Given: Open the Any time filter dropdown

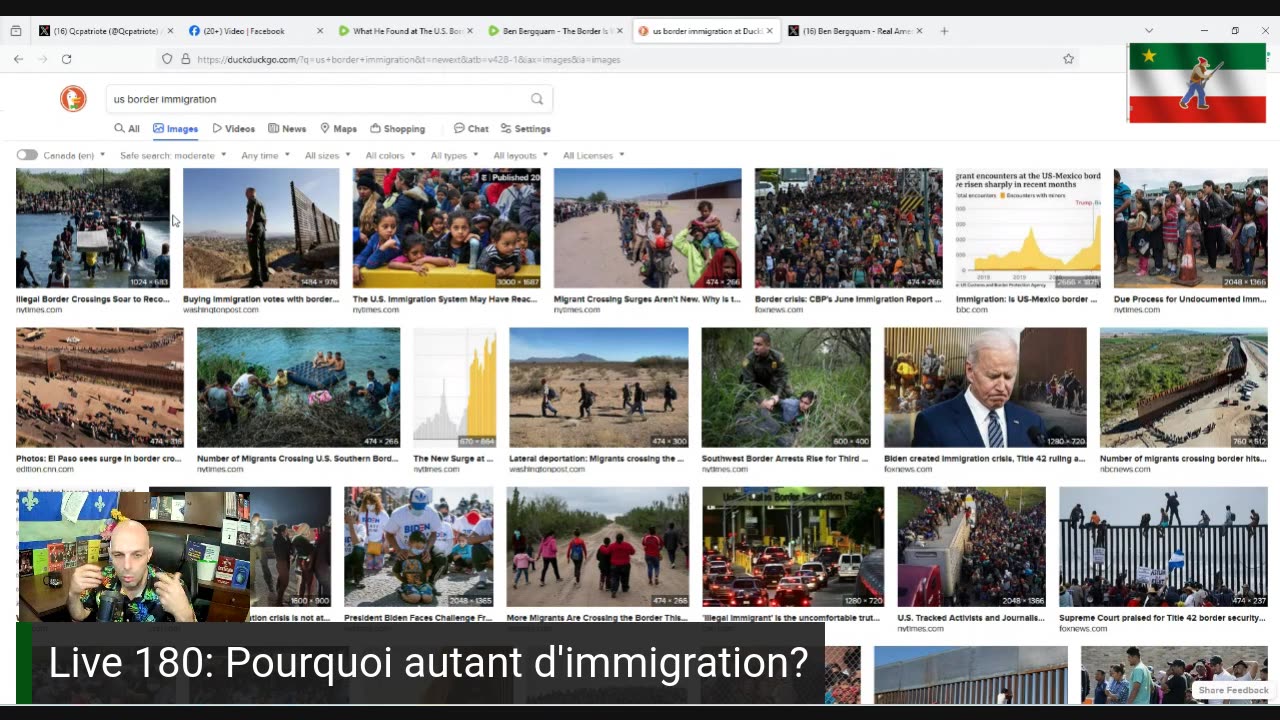Looking at the screenshot, I should (x=265, y=155).
